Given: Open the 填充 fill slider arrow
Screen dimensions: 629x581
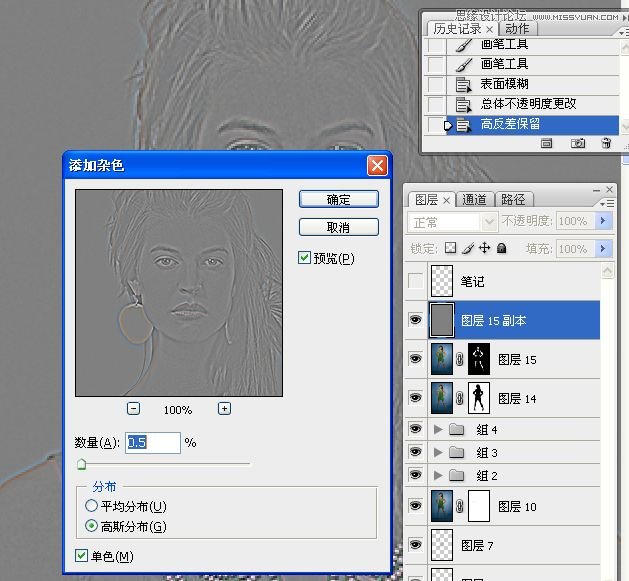Looking at the screenshot, I should click(603, 249).
